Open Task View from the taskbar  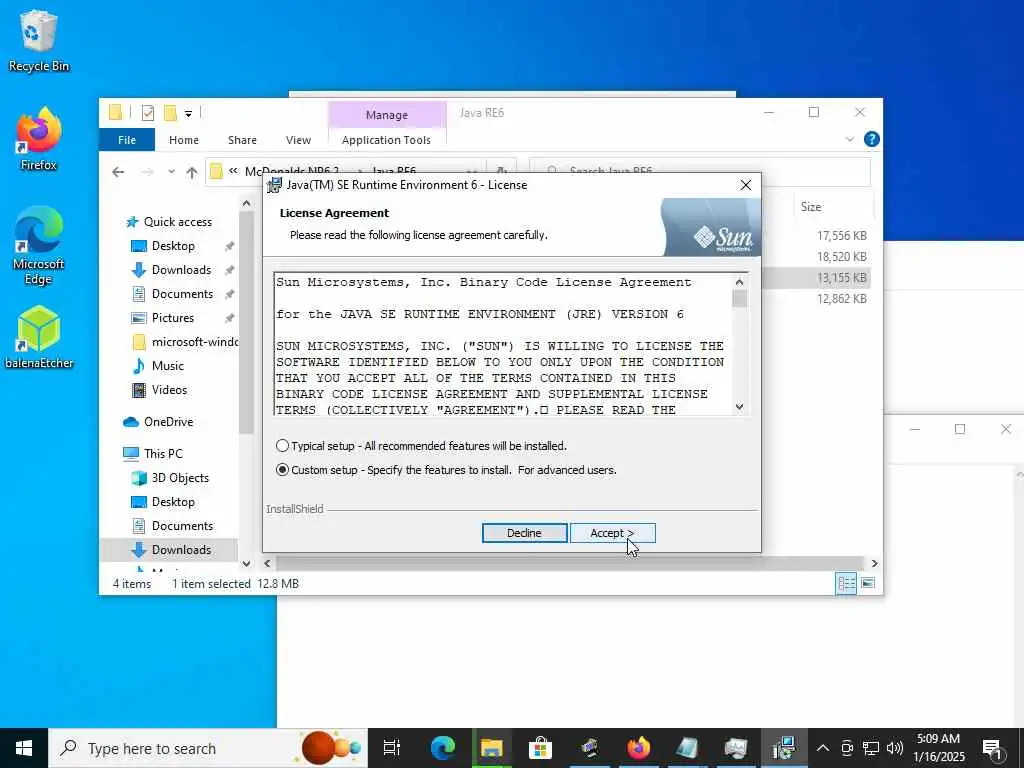[391, 748]
